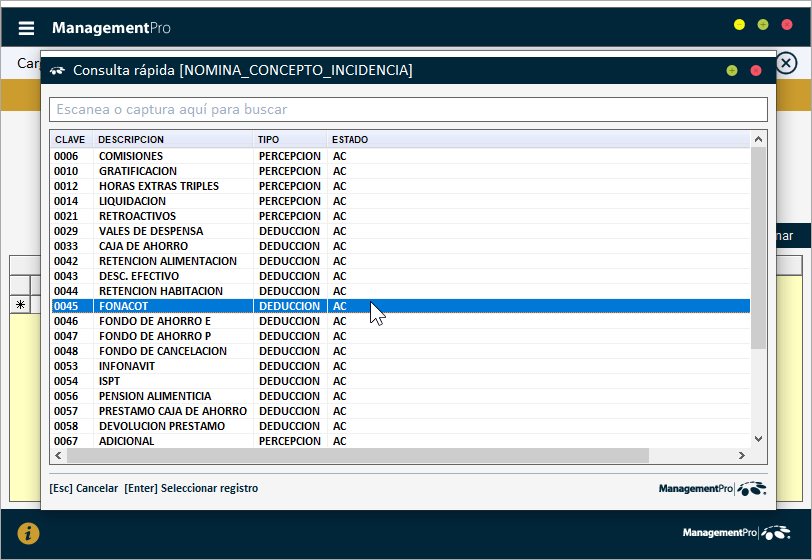Click the yellow info icon at bottom
812x560 pixels.
[x=28, y=533]
